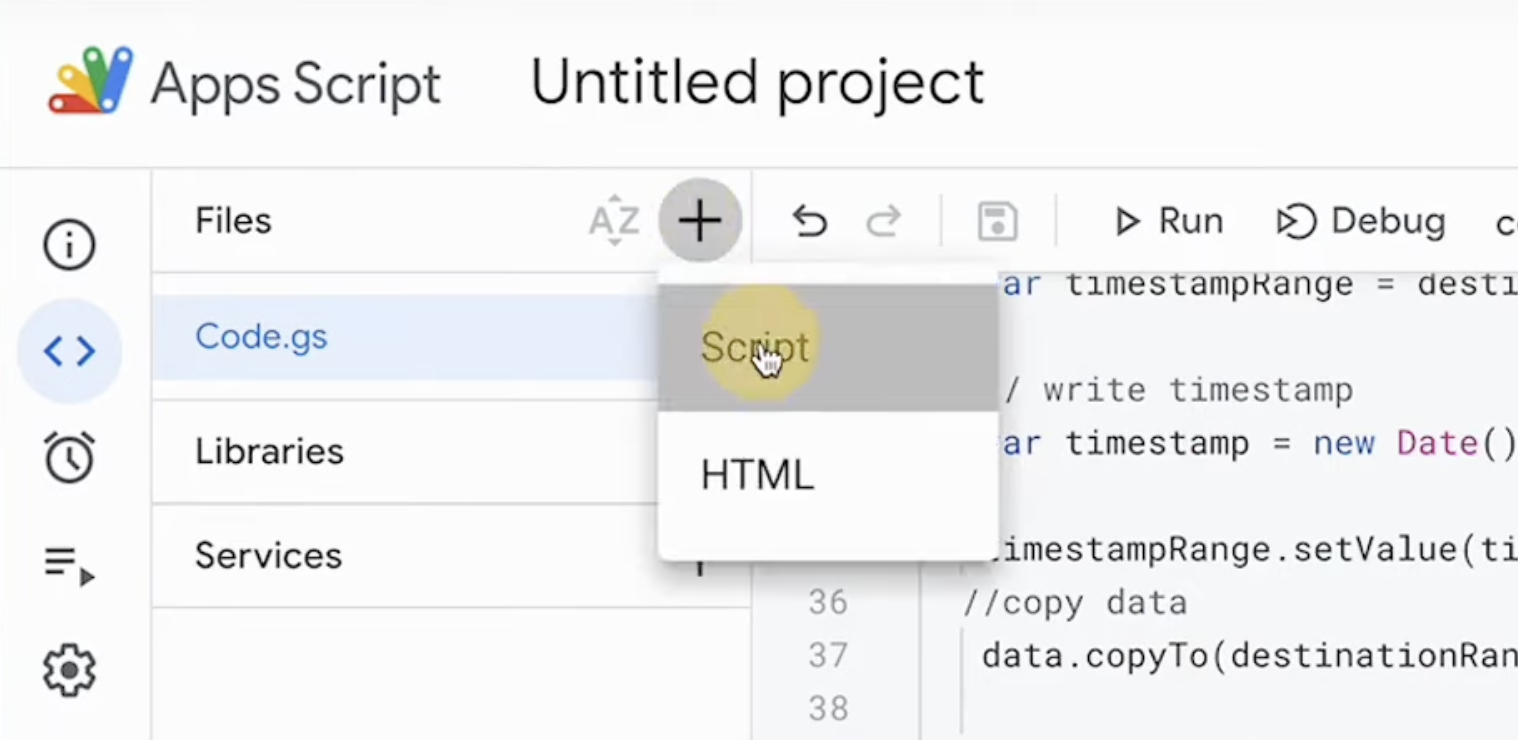Open the Overview info icon in sidebar
1518x740 pixels.
[69, 245]
